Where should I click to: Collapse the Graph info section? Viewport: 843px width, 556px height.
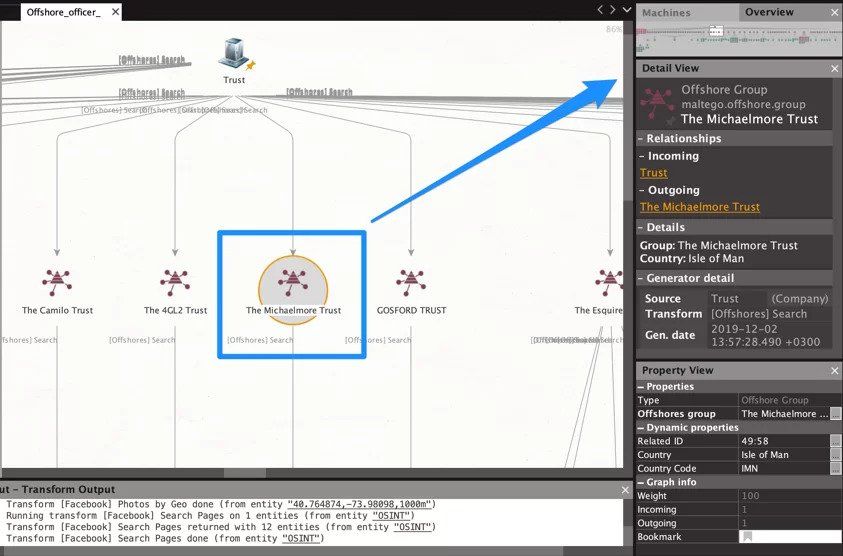(640, 482)
